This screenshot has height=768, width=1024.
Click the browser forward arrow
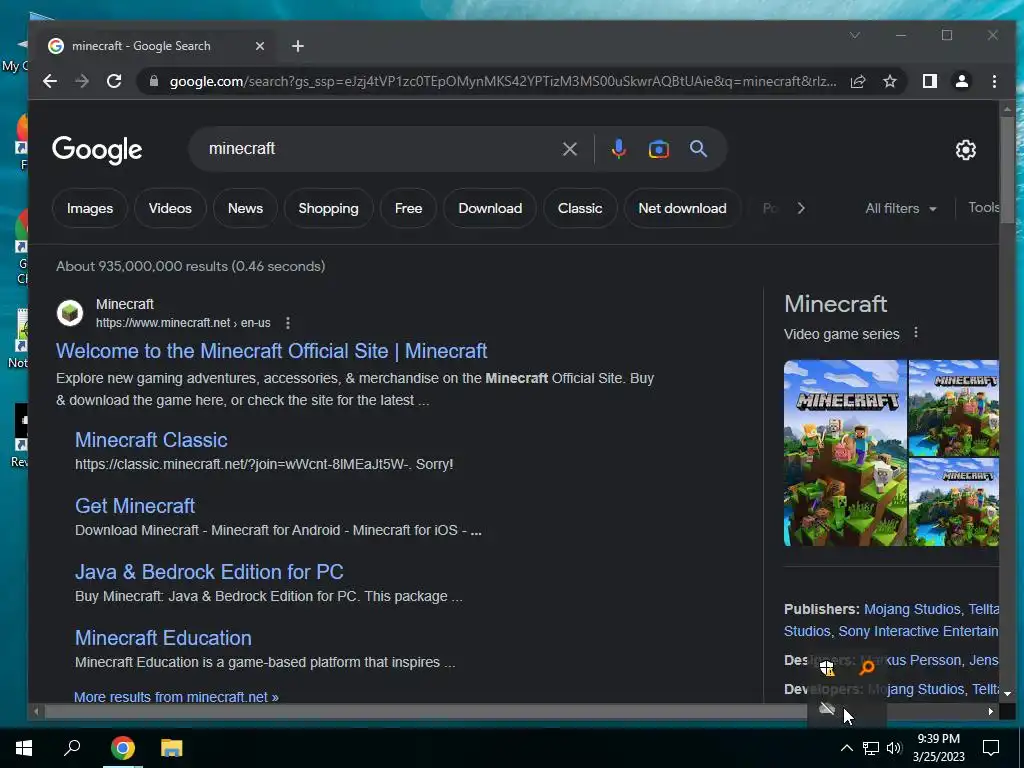(82, 81)
